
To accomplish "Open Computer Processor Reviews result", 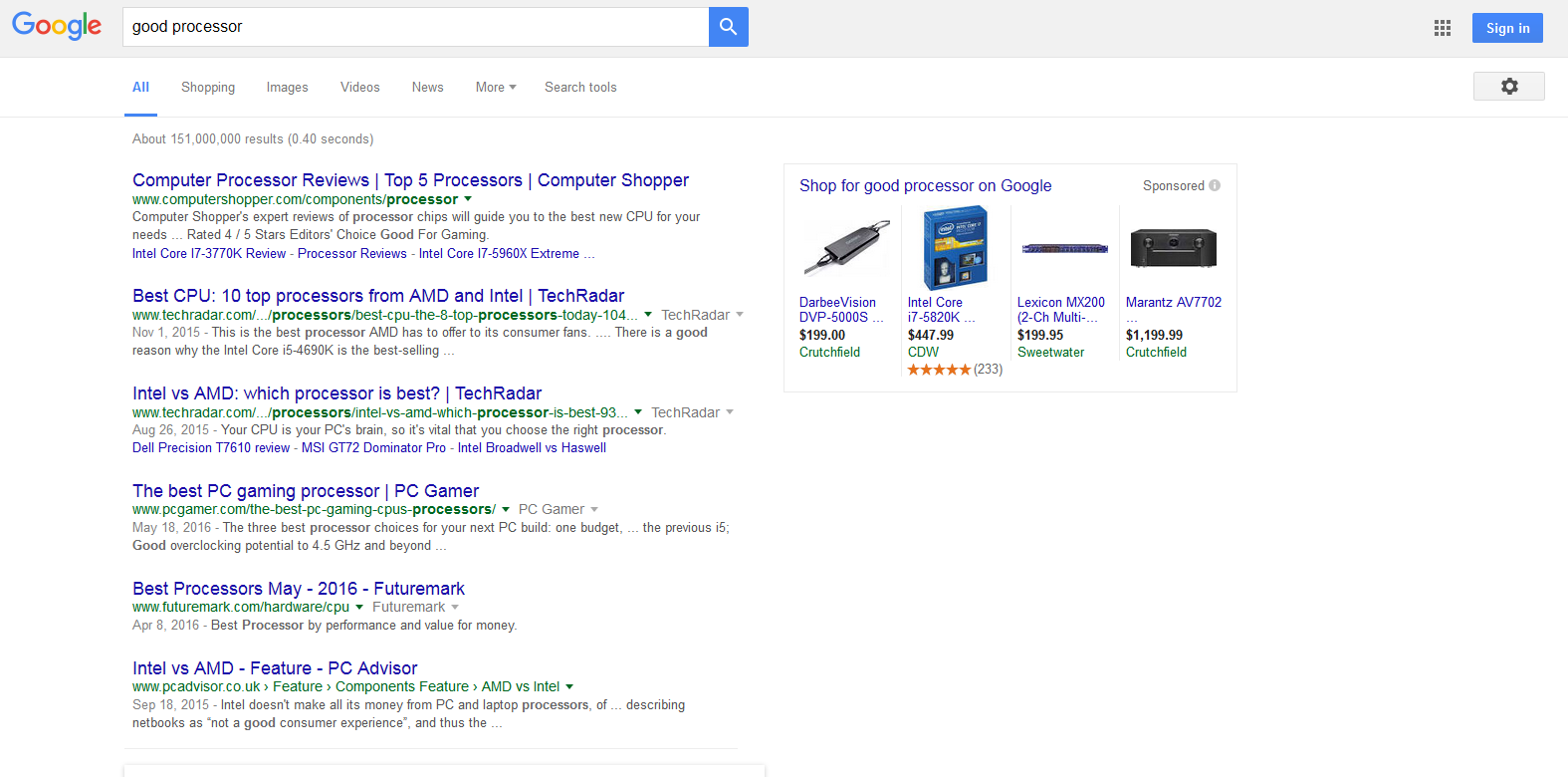I will 410,180.
